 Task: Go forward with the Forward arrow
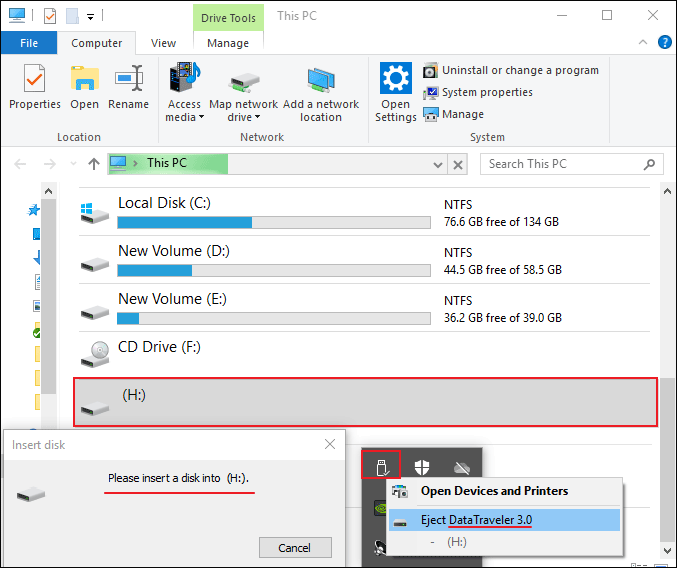50,164
